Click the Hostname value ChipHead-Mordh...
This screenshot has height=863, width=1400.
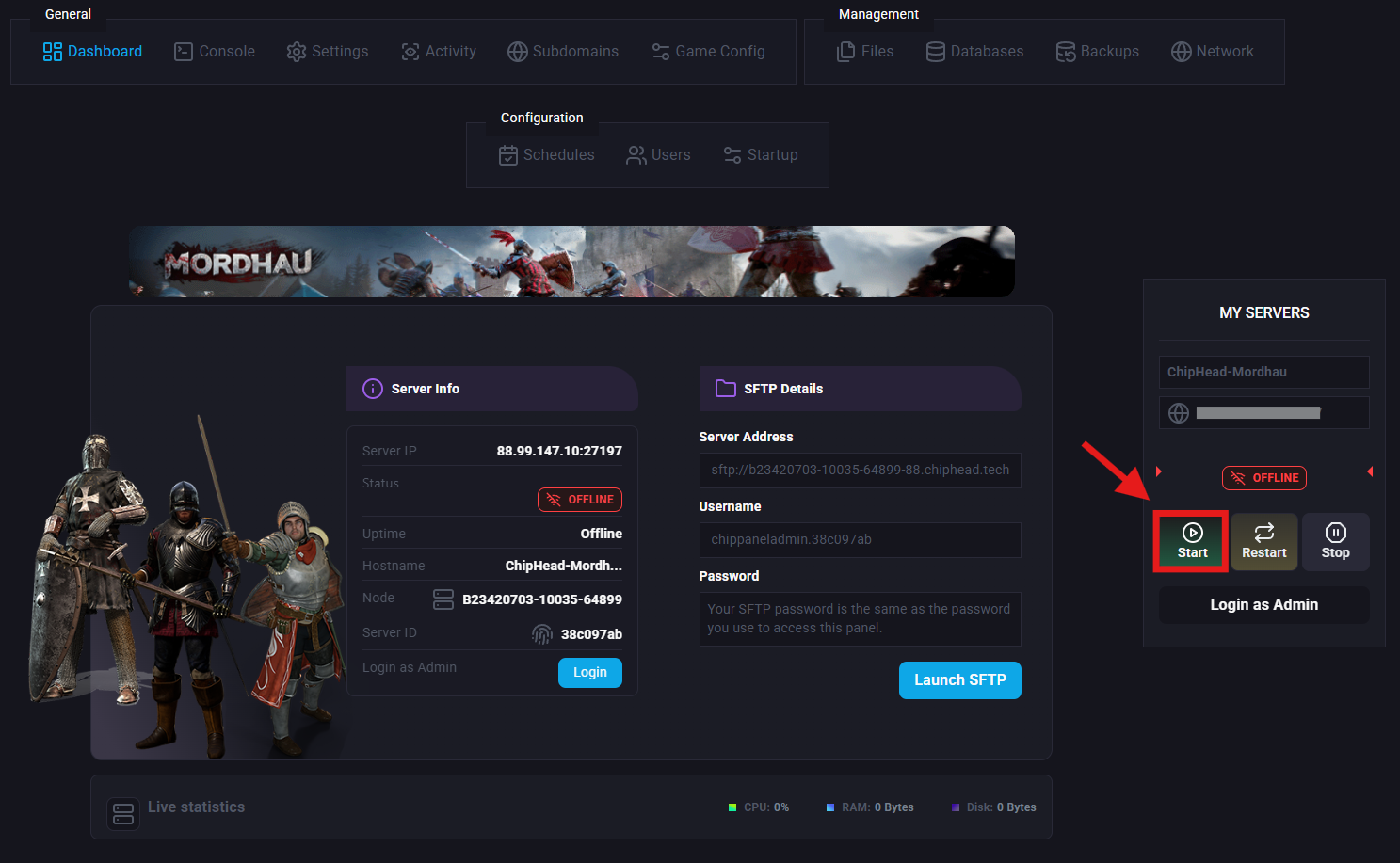pos(564,566)
